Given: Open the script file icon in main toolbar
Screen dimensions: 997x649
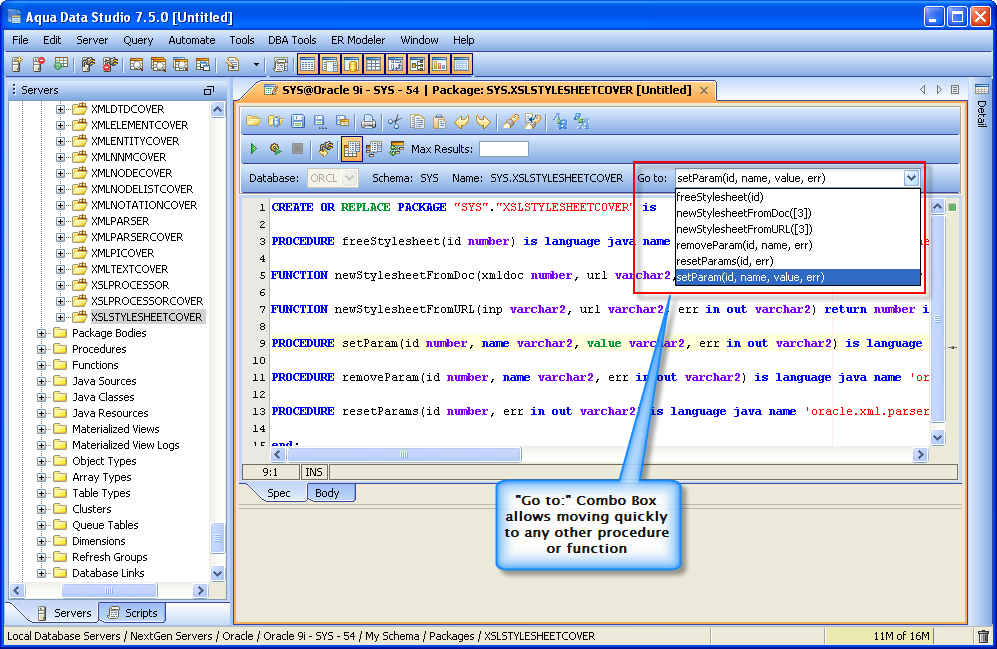Looking at the screenshot, I should (x=233, y=64).
